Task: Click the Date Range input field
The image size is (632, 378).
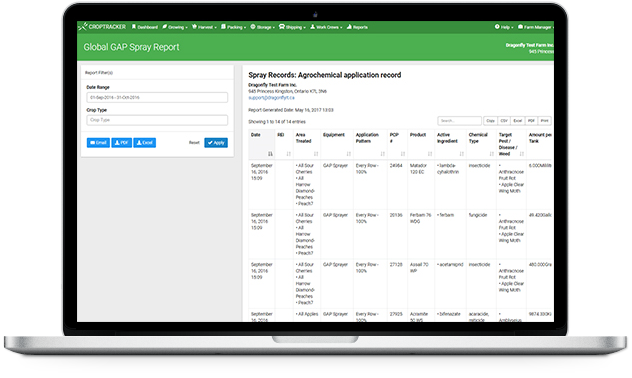Action: 157,98
